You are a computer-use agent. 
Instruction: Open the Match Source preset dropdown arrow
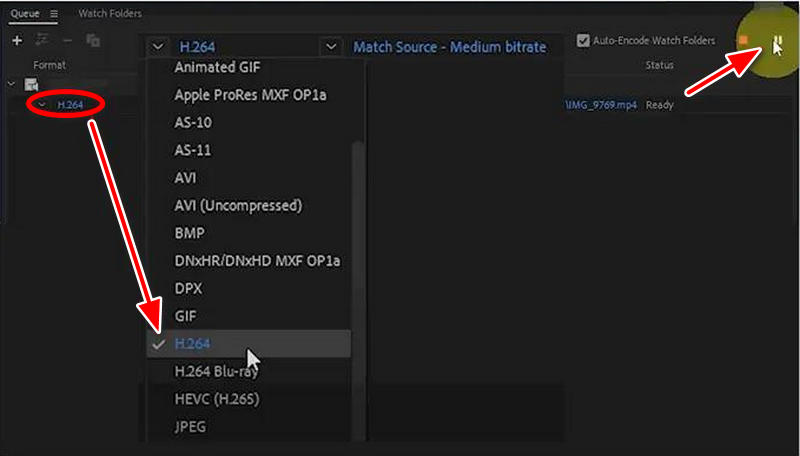click(331, 46)
